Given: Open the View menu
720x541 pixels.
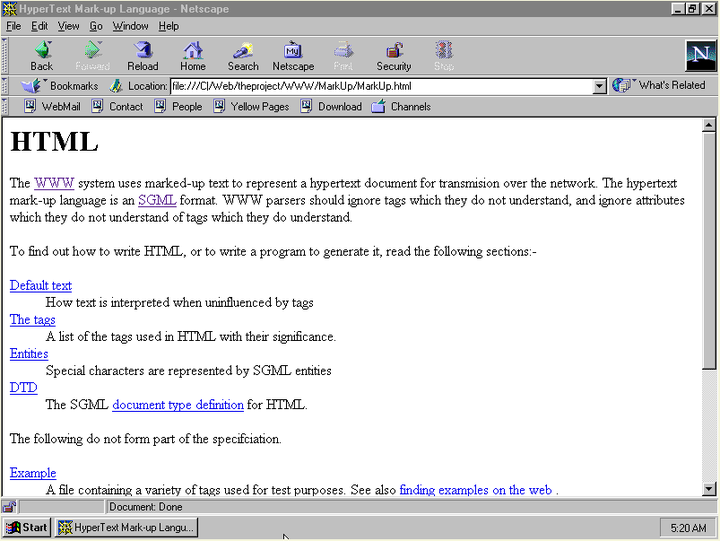Looking at the screenshot, I should (68, 26).
